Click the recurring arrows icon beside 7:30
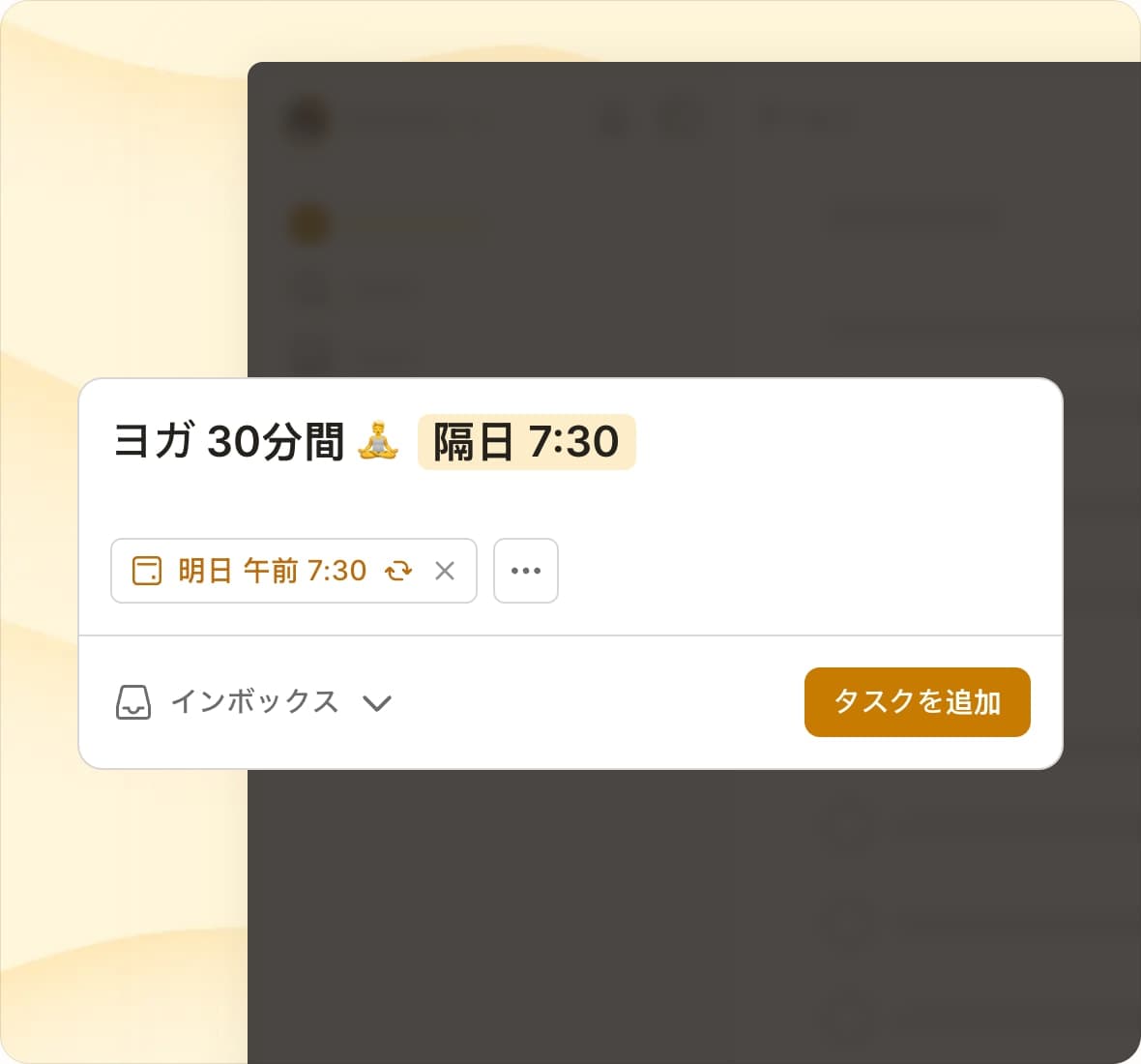 [398, 571]
